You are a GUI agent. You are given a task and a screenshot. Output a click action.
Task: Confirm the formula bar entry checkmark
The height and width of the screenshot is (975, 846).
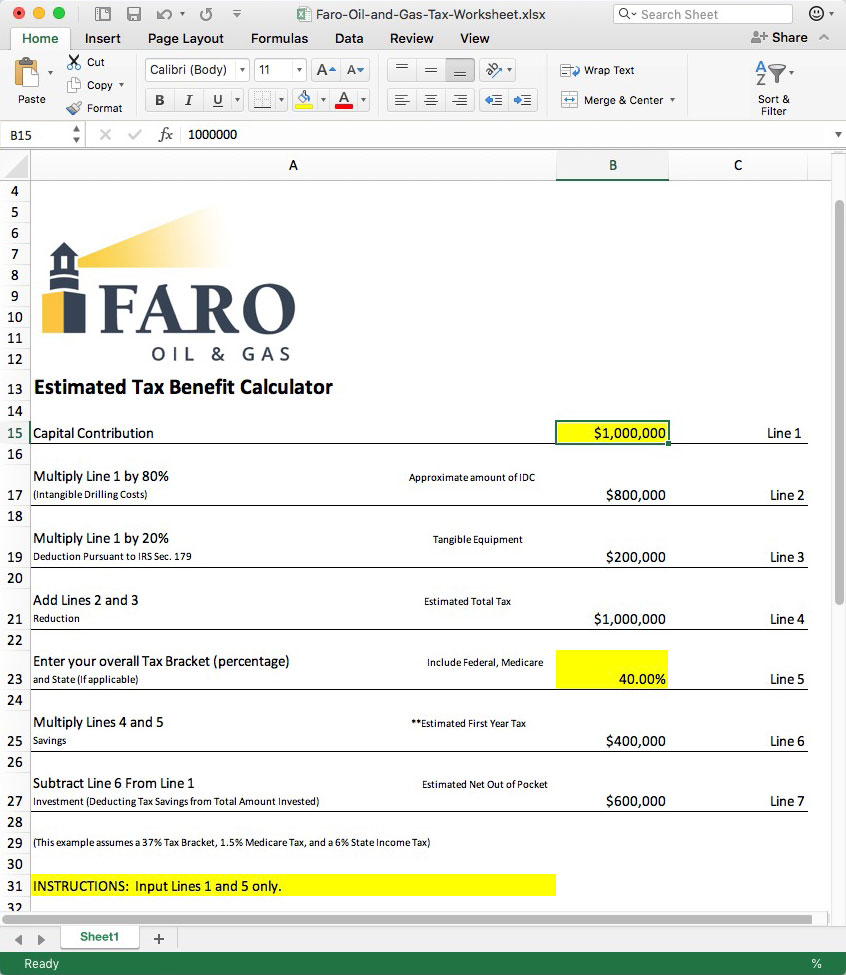[134, 134]
